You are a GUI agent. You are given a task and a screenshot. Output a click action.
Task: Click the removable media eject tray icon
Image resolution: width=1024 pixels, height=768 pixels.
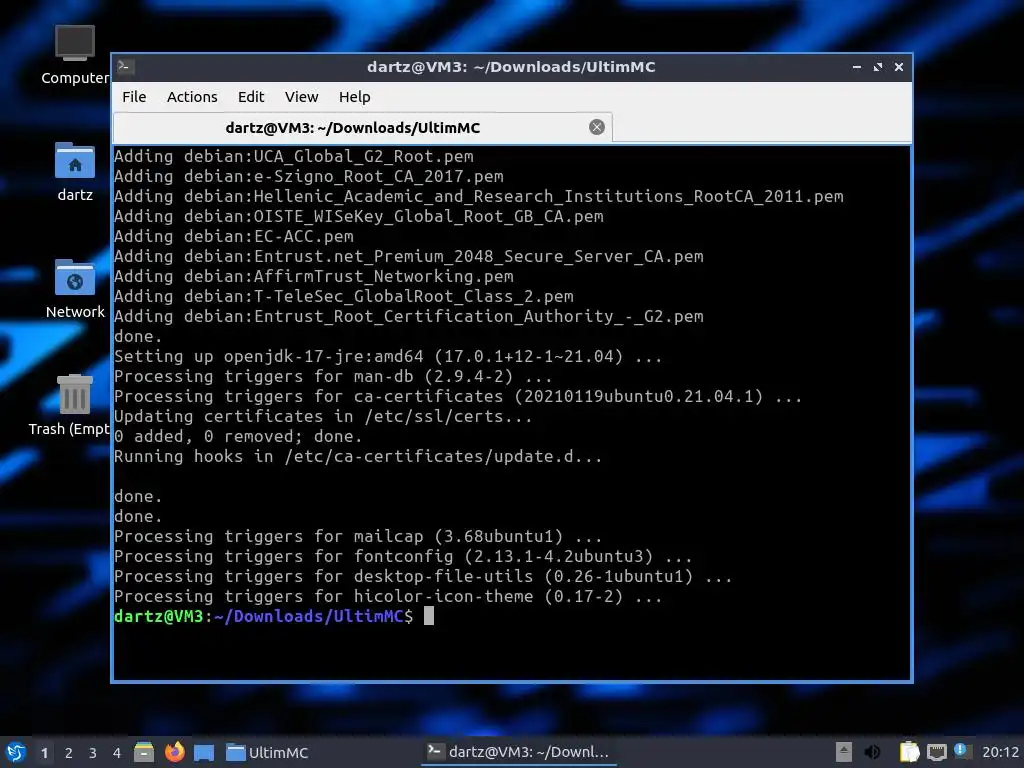pos(844,752)
